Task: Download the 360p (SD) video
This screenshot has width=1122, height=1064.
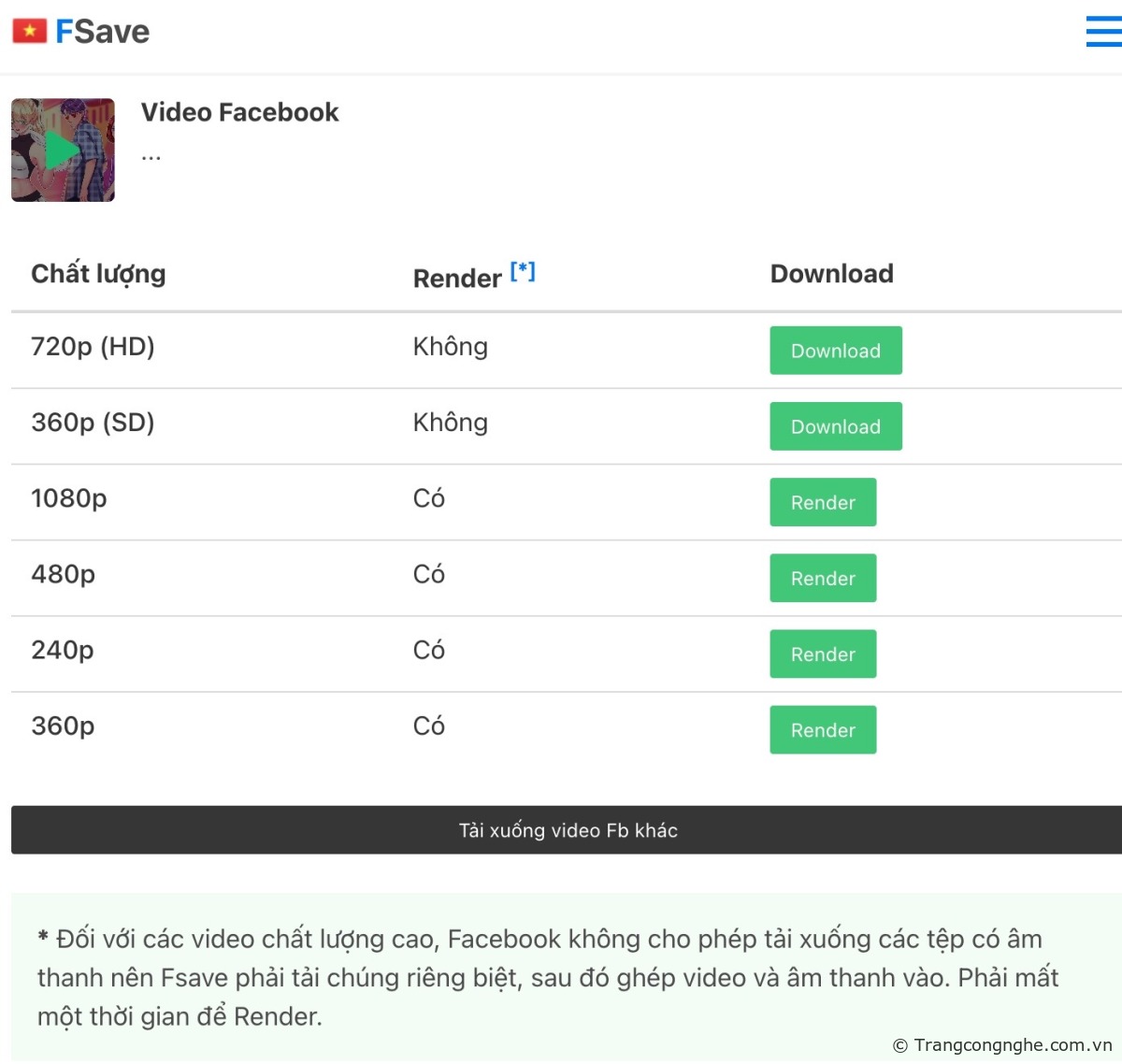Action: tap(835, 426)
